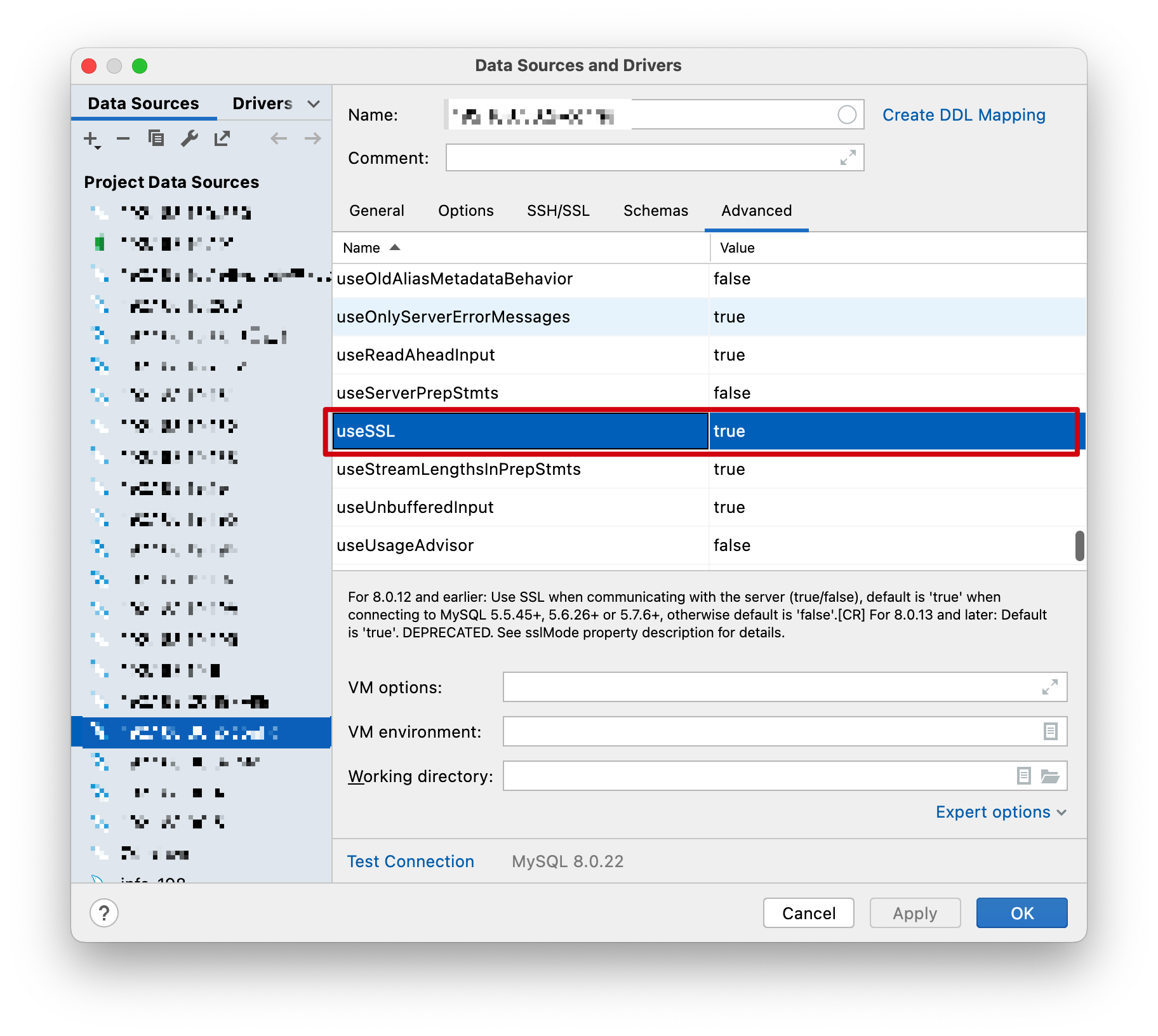Click the add data source plus icon
The image size is (1158, 1036).
[91, 139]
